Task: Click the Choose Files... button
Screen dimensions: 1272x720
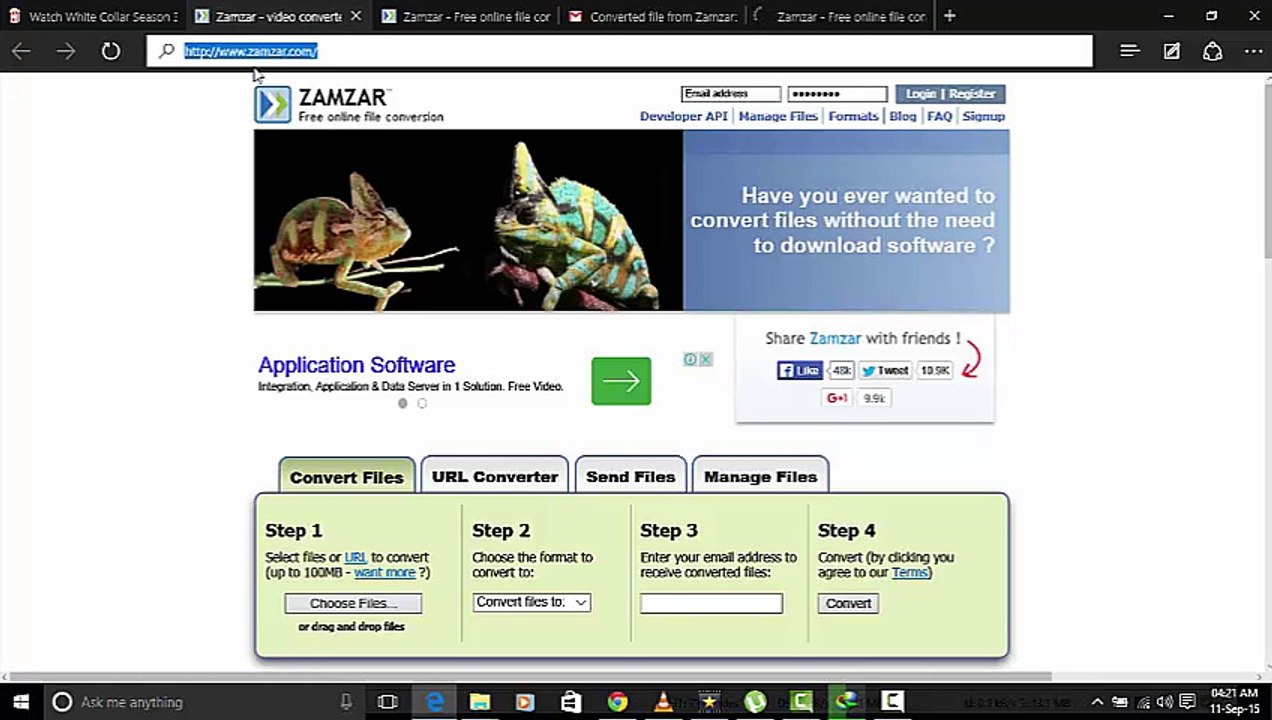Action: (353, 603)
